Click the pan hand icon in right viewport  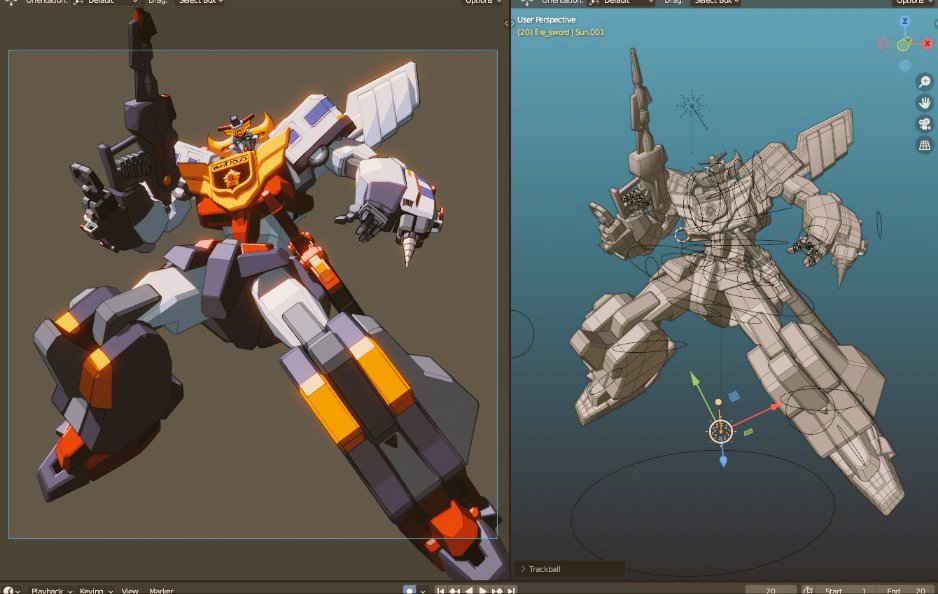click(924, 103)
